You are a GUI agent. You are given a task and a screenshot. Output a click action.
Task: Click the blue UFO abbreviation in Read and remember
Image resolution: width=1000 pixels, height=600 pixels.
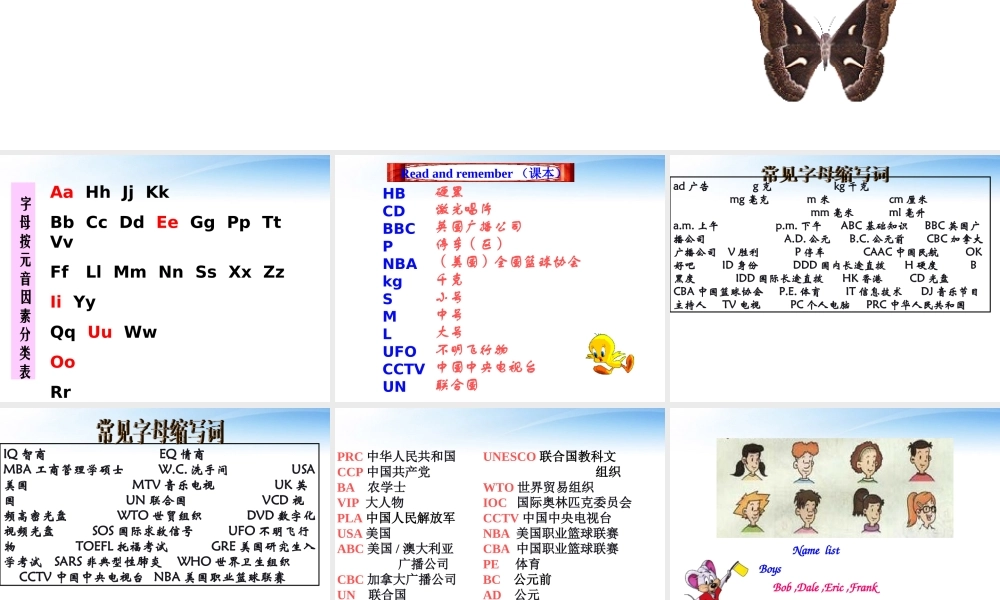coord(399,351)
